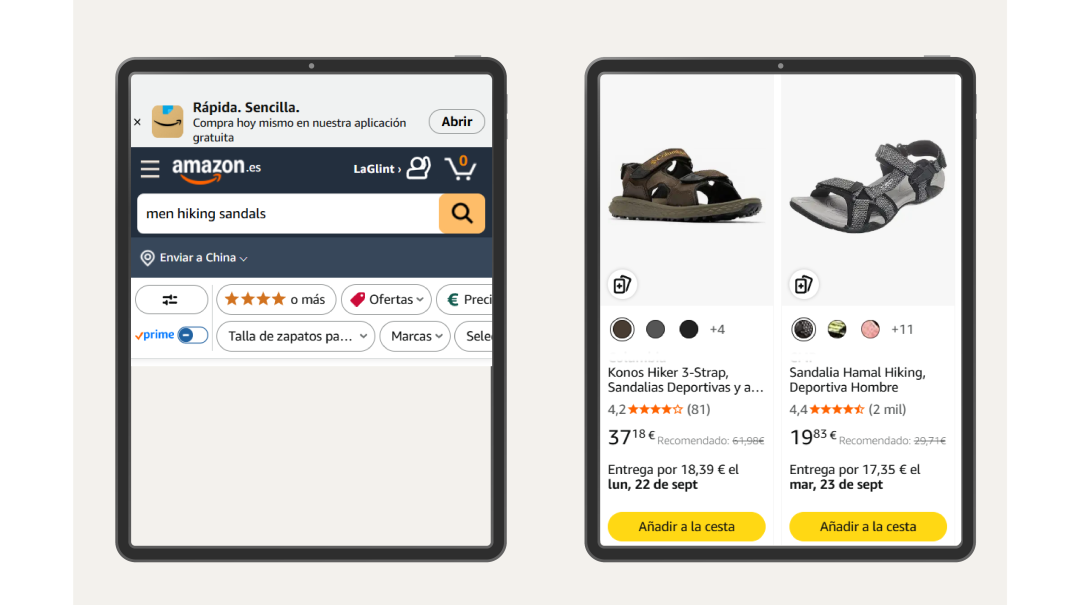Screen dimensions: 1080x605
Task: Open the shopping cart icon
Action: (461, 167)
